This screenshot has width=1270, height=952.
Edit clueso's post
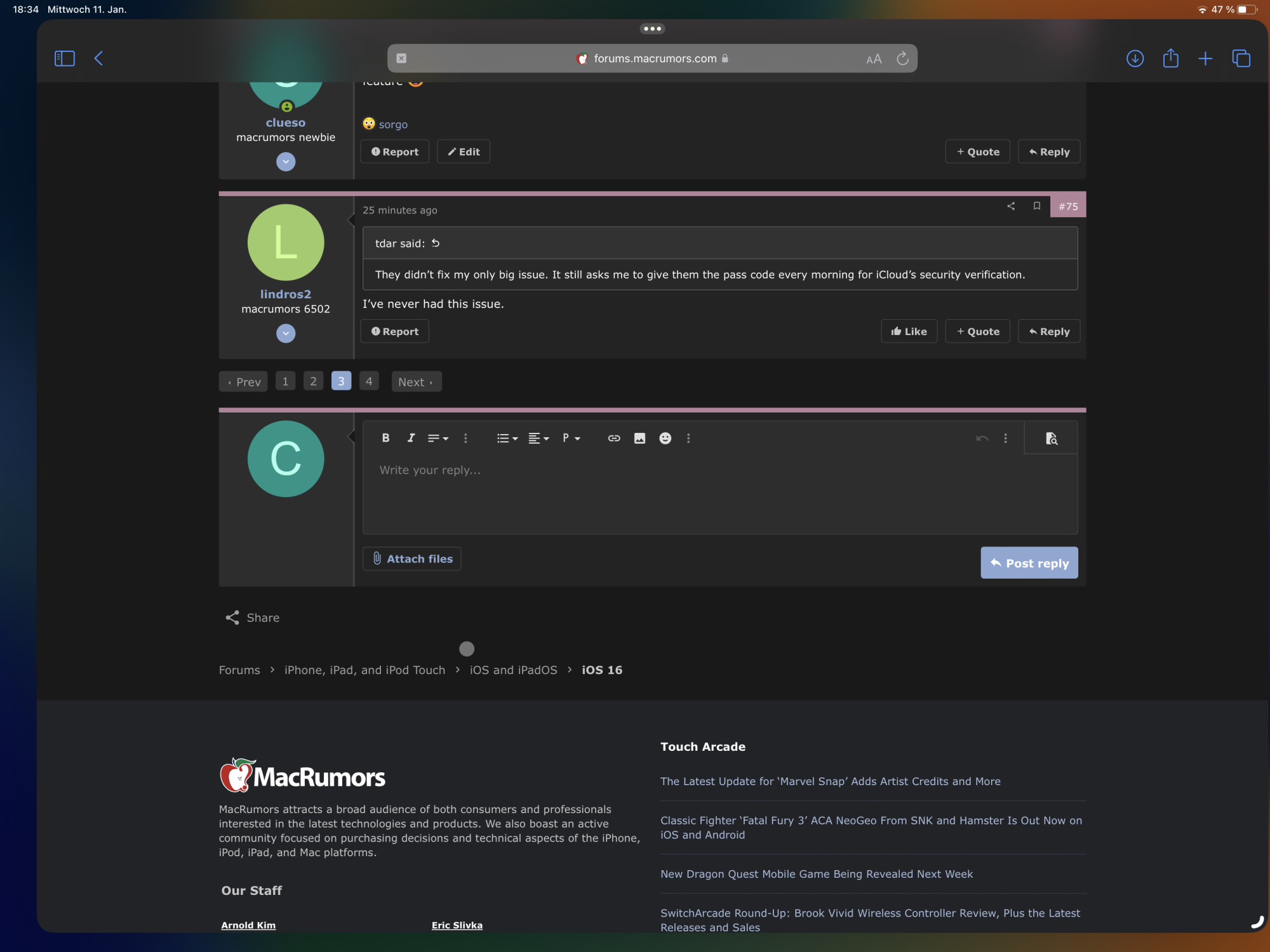464,152
